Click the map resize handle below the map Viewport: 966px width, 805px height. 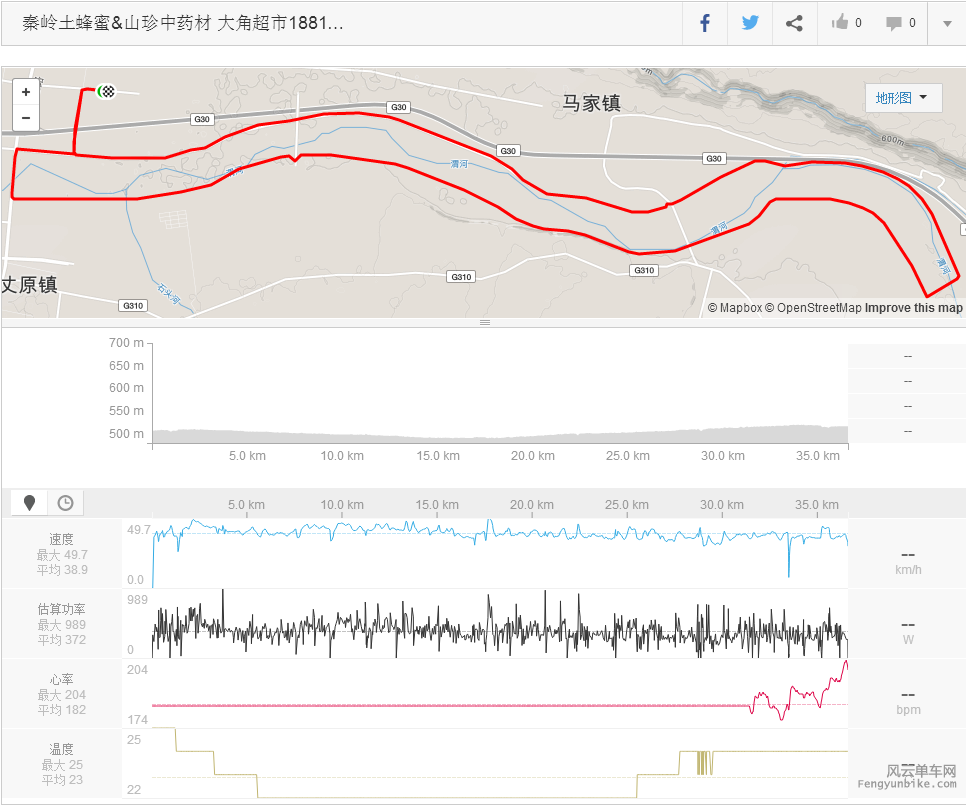click(484, 322)
